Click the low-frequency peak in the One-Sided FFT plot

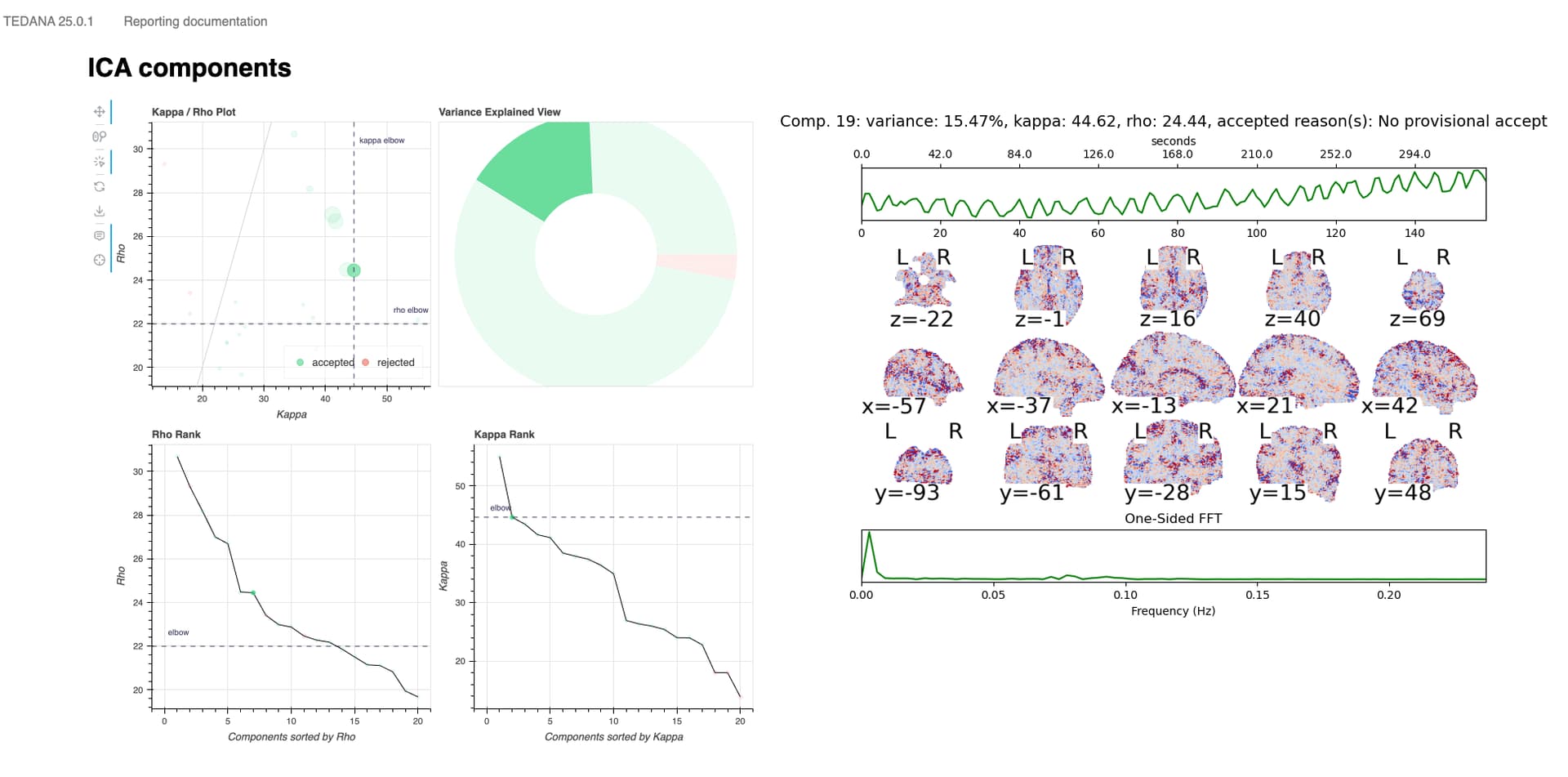869,534
